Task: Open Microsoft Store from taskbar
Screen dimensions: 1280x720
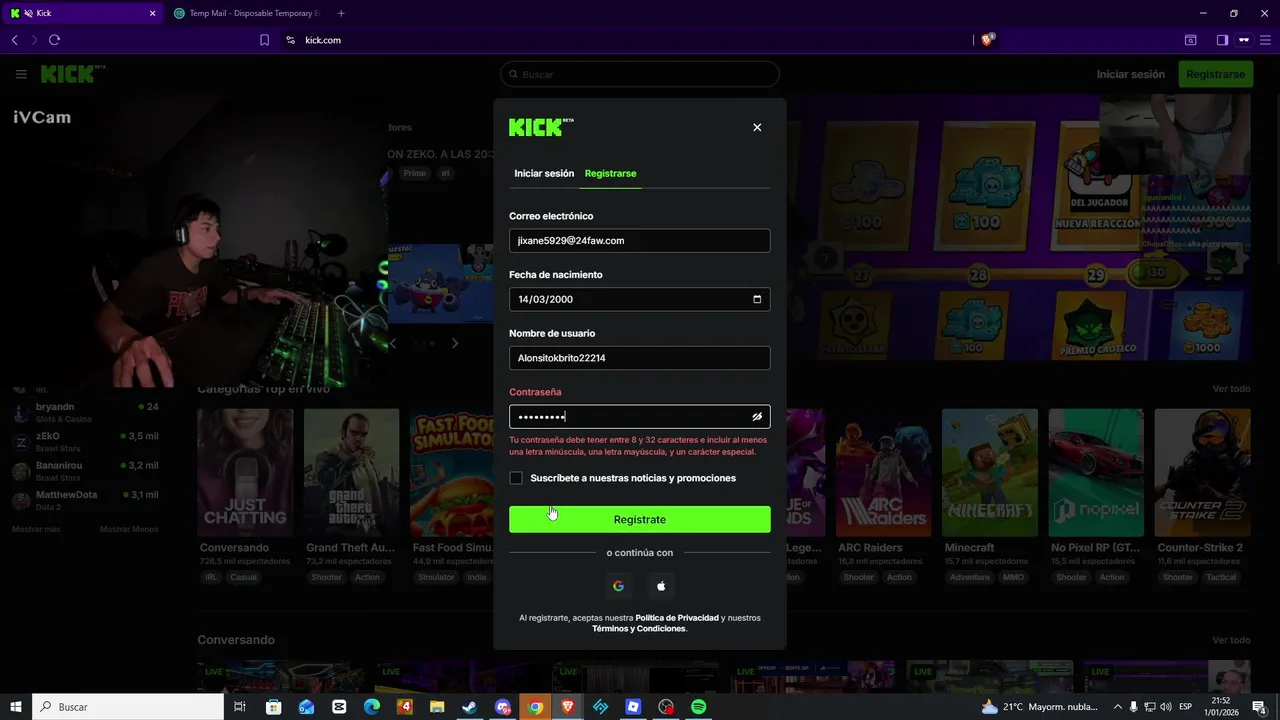Action: point(273,707)
